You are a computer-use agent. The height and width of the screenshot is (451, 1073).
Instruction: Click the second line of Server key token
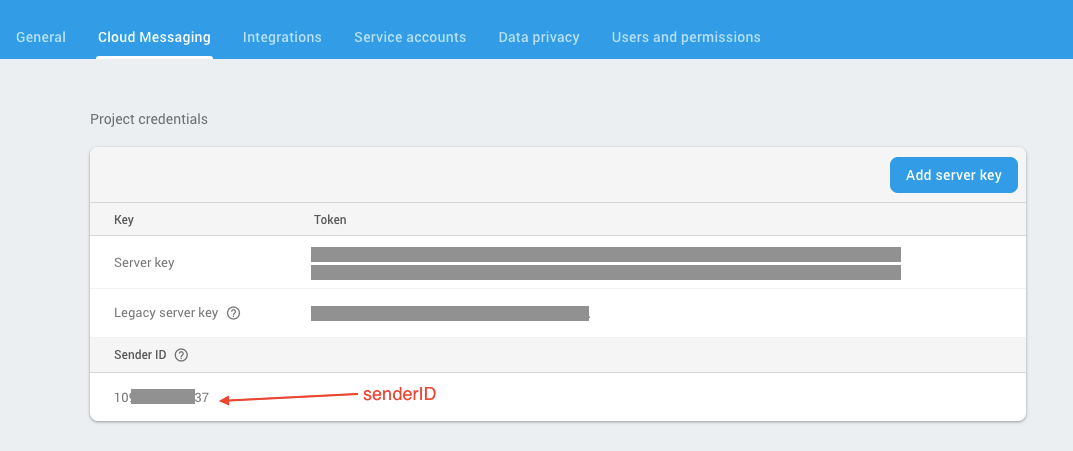[x=606, y=272]
